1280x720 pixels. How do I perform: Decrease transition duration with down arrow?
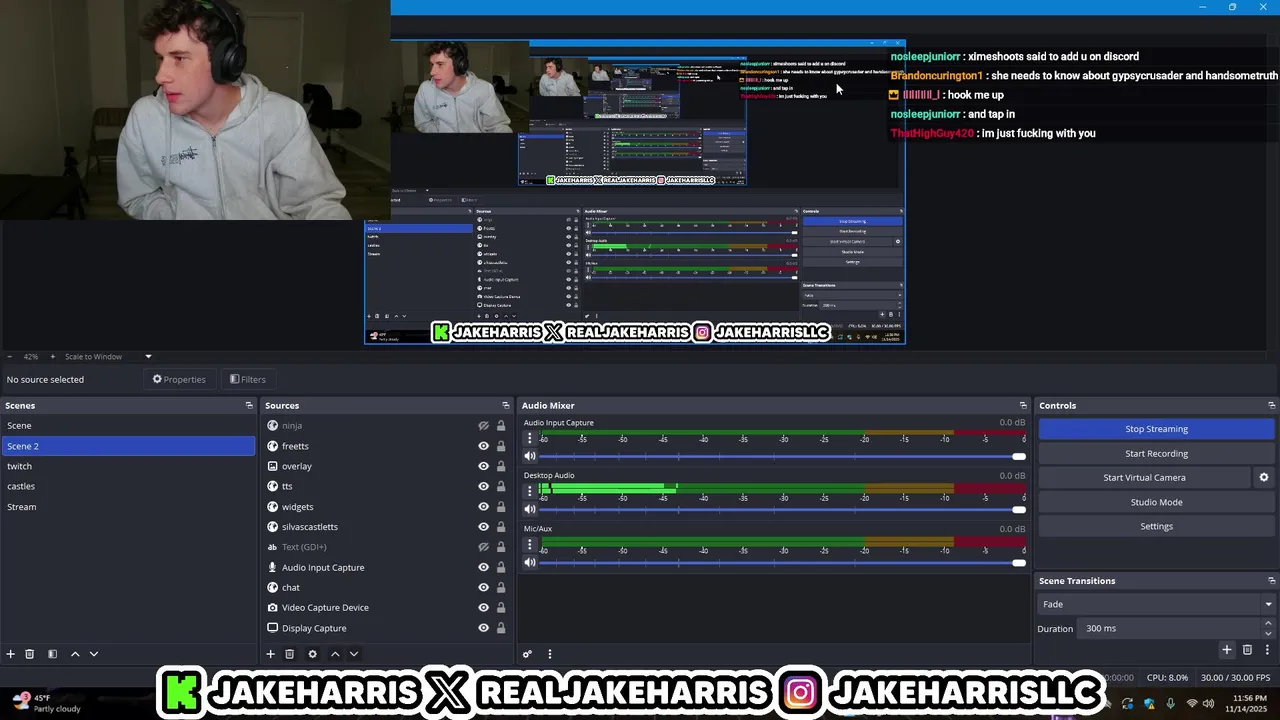tap(1268, 634)
